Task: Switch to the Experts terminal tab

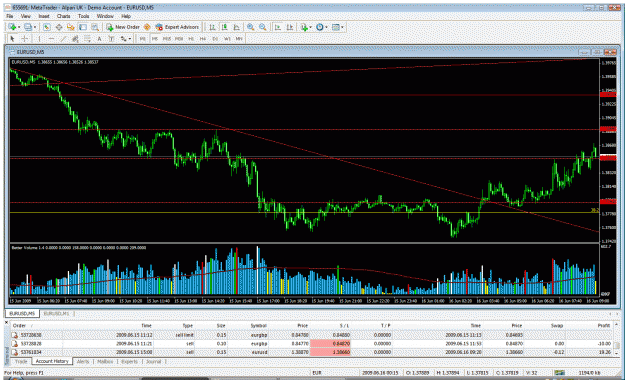Action: 129,362
